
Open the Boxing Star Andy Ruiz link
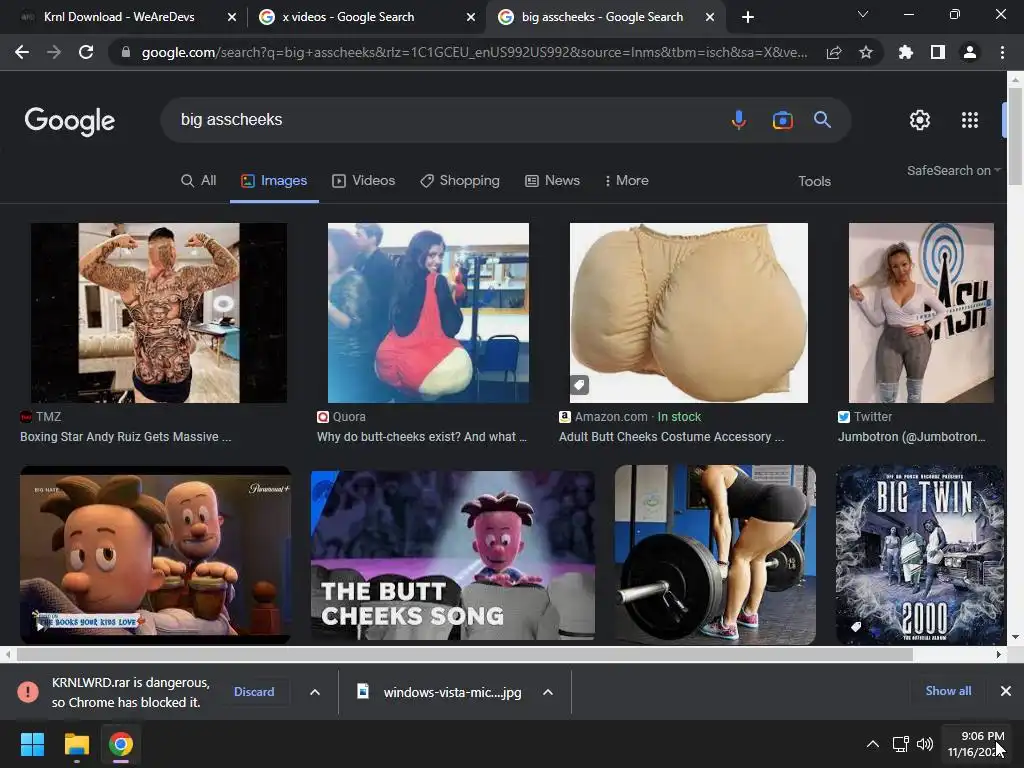(x=125, y=437)
